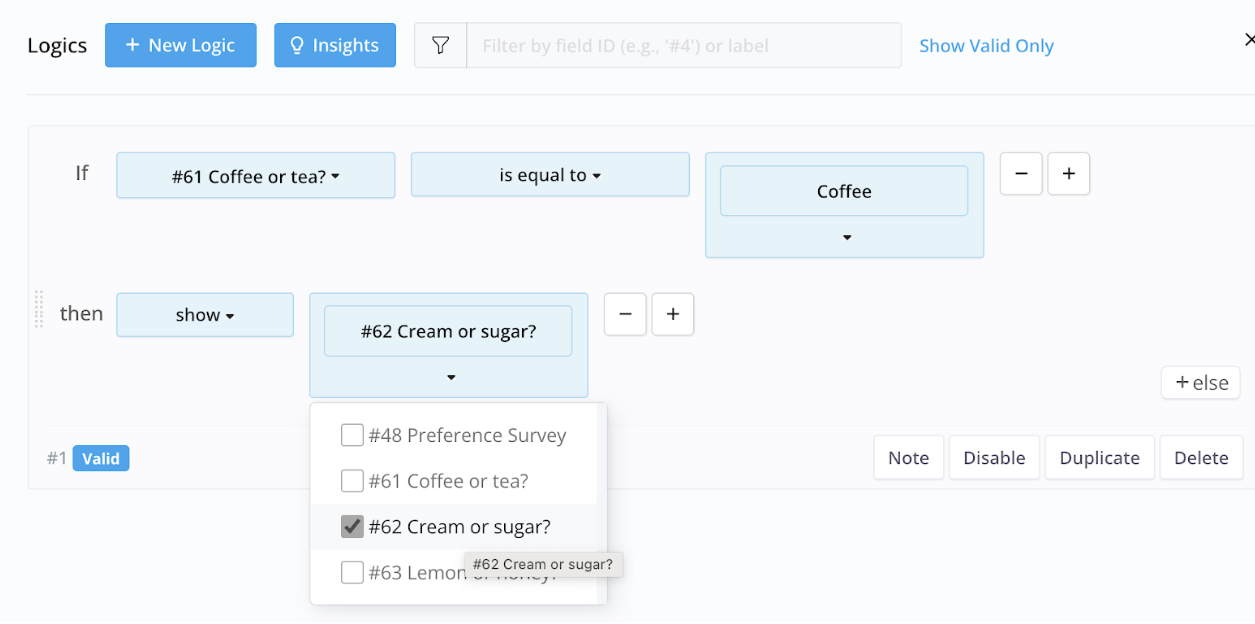1255x624 pixels.
Task: Click the plus icon to add another condition
Action: (x=1068, y=173)
